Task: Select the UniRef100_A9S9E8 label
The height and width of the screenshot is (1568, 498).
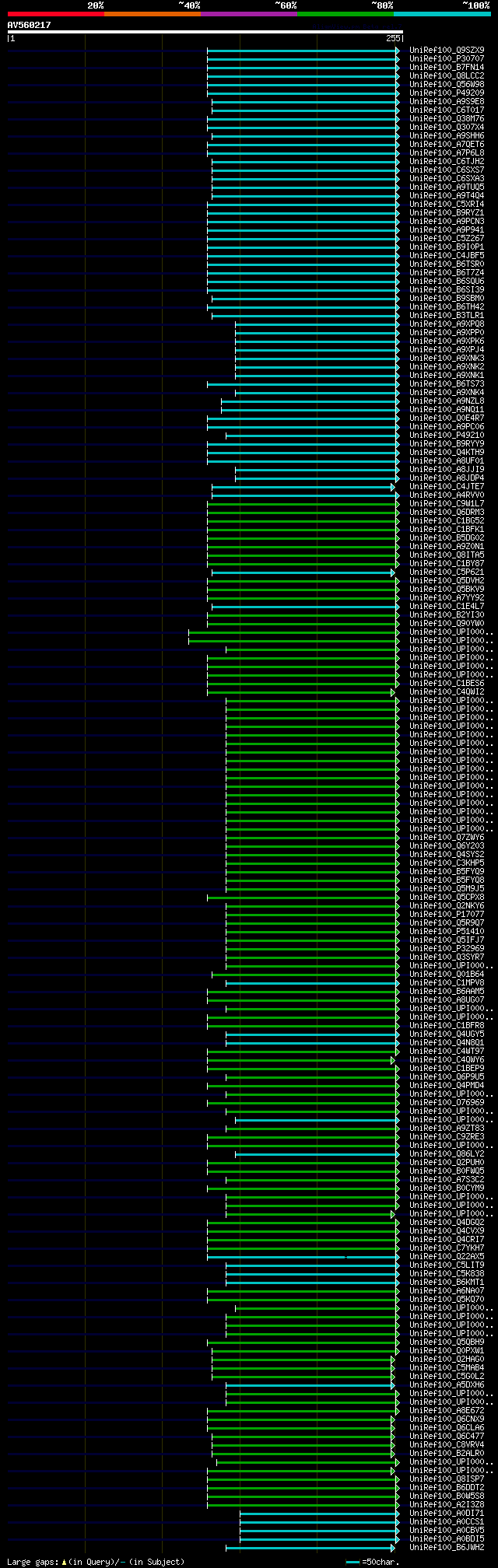Action: pyautogui.click(x=447, y=101)
